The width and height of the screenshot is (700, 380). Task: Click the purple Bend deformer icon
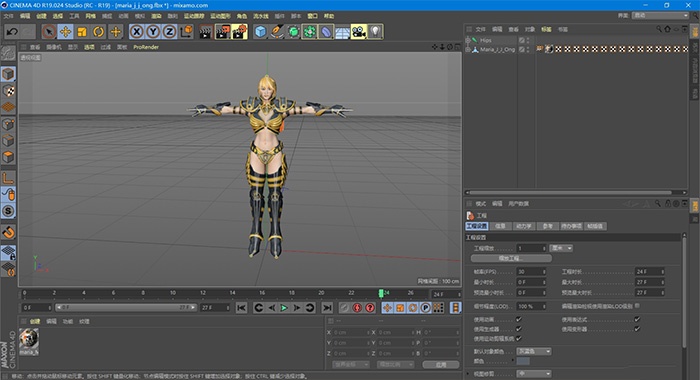point(326,32)
